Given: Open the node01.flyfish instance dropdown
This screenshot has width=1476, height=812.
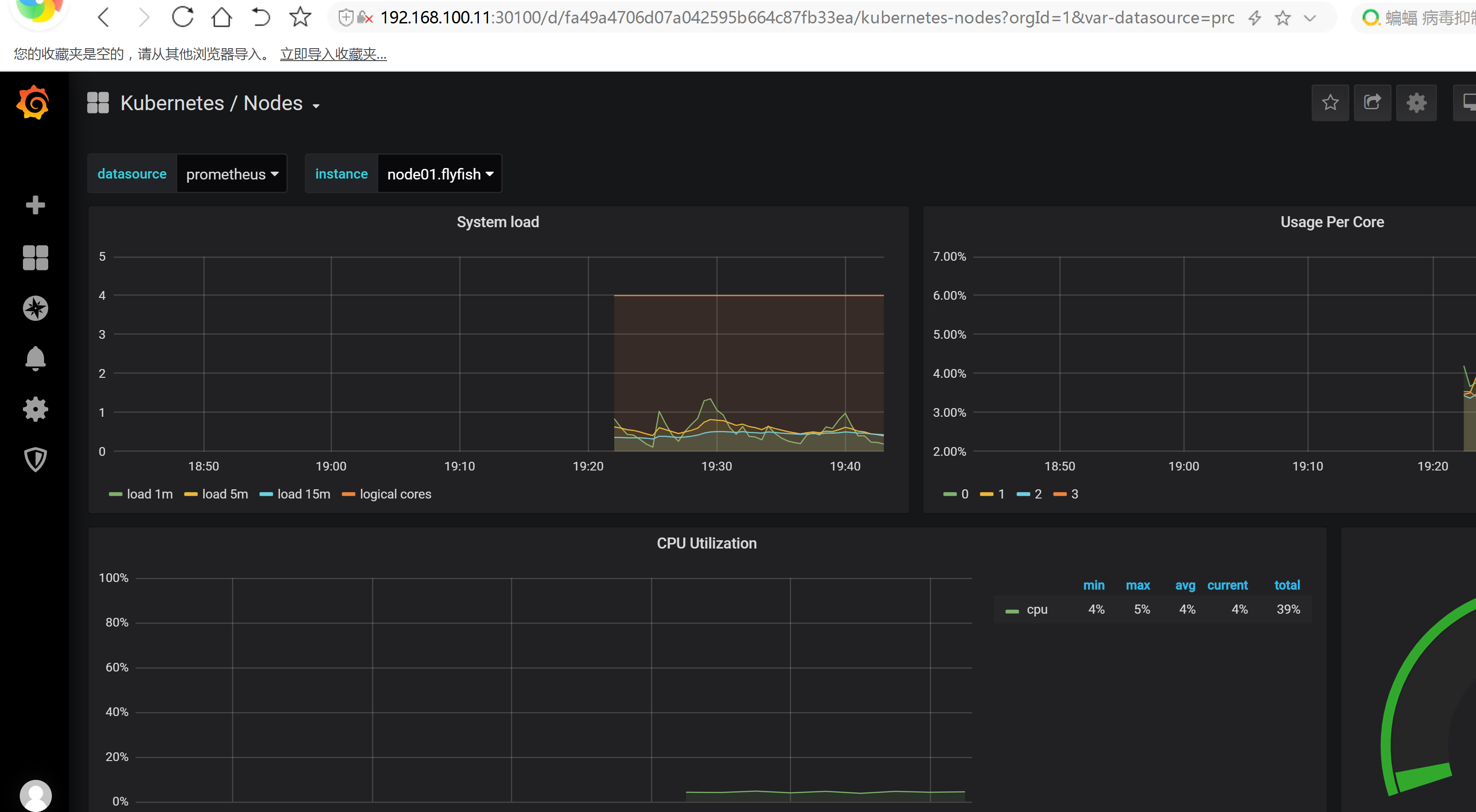Looking at the screenshot, I should click(440, 174).
